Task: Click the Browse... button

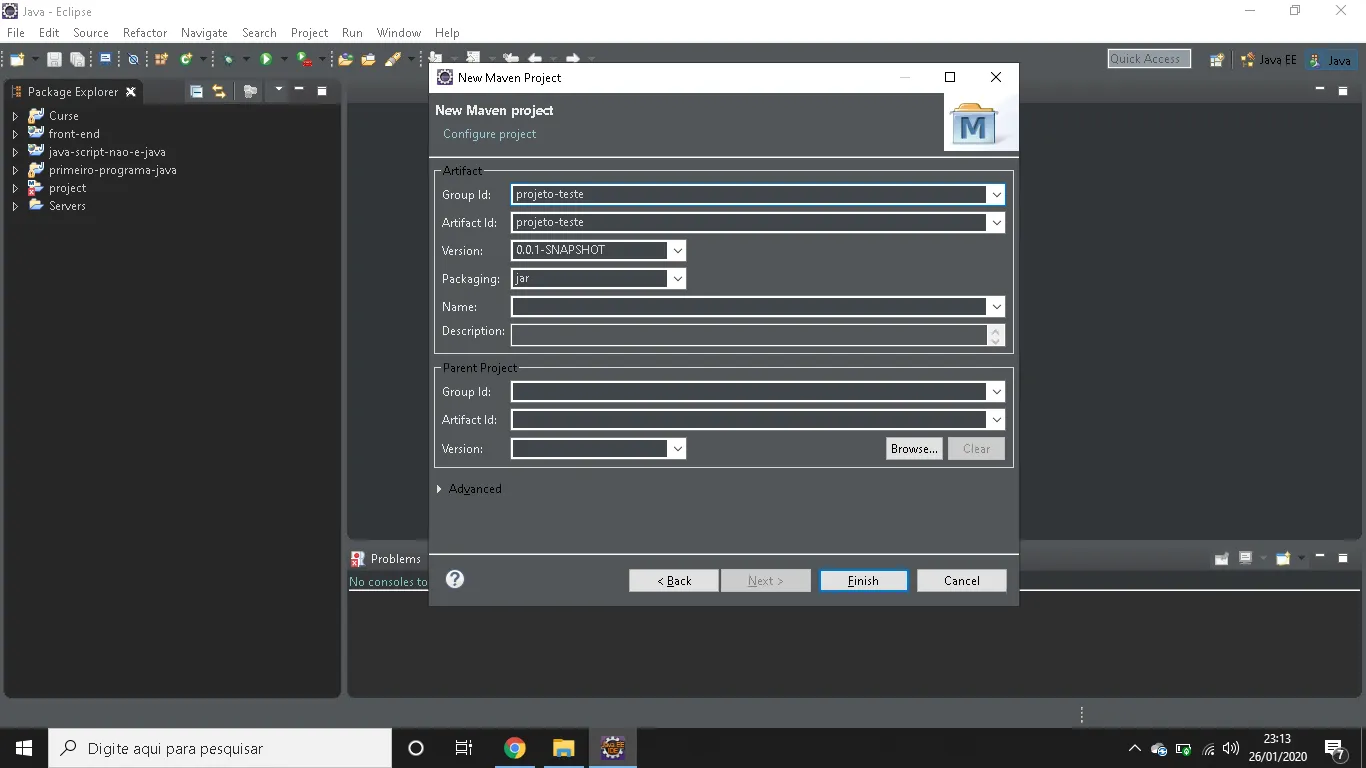Action: pyautogui.click(x=914, y=449)
